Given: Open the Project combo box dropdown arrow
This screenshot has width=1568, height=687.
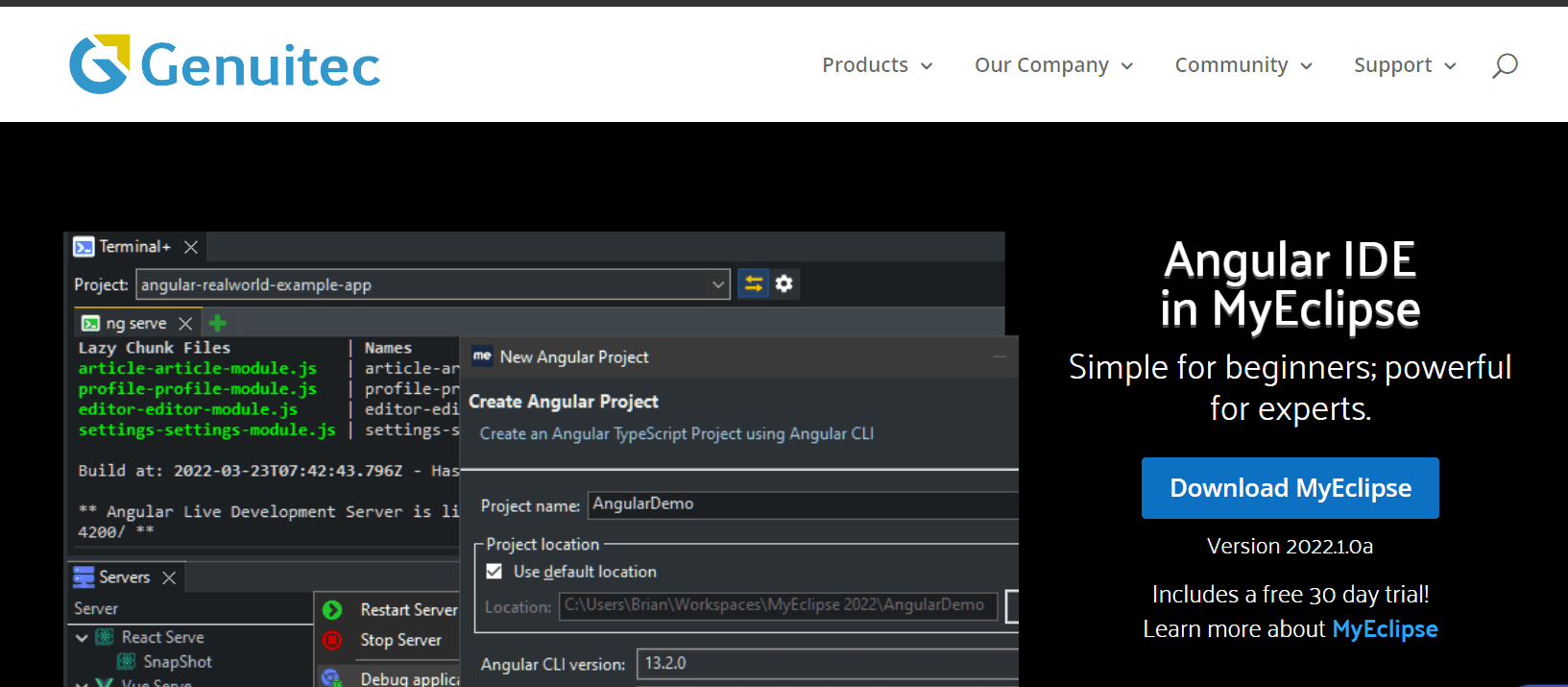Looking at the screenshot, I should point(718,284).
